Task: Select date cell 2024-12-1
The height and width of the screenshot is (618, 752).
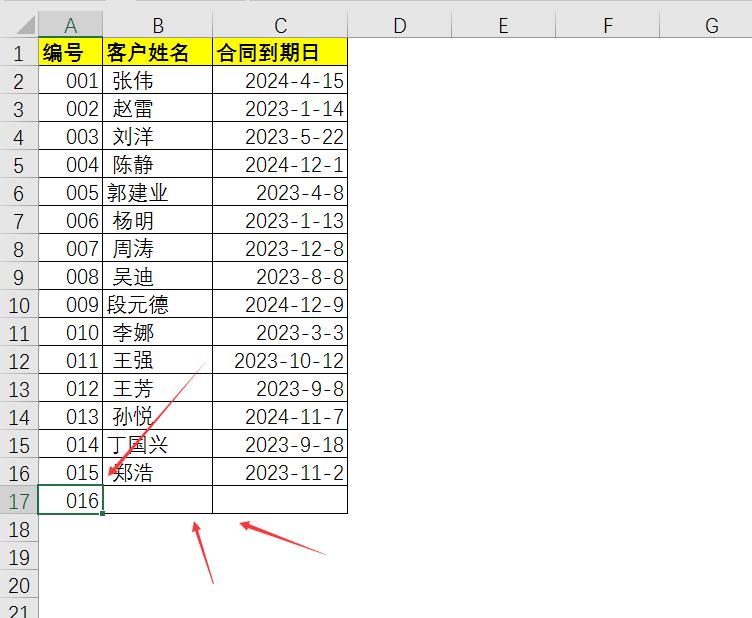Action: click(280, 164)
